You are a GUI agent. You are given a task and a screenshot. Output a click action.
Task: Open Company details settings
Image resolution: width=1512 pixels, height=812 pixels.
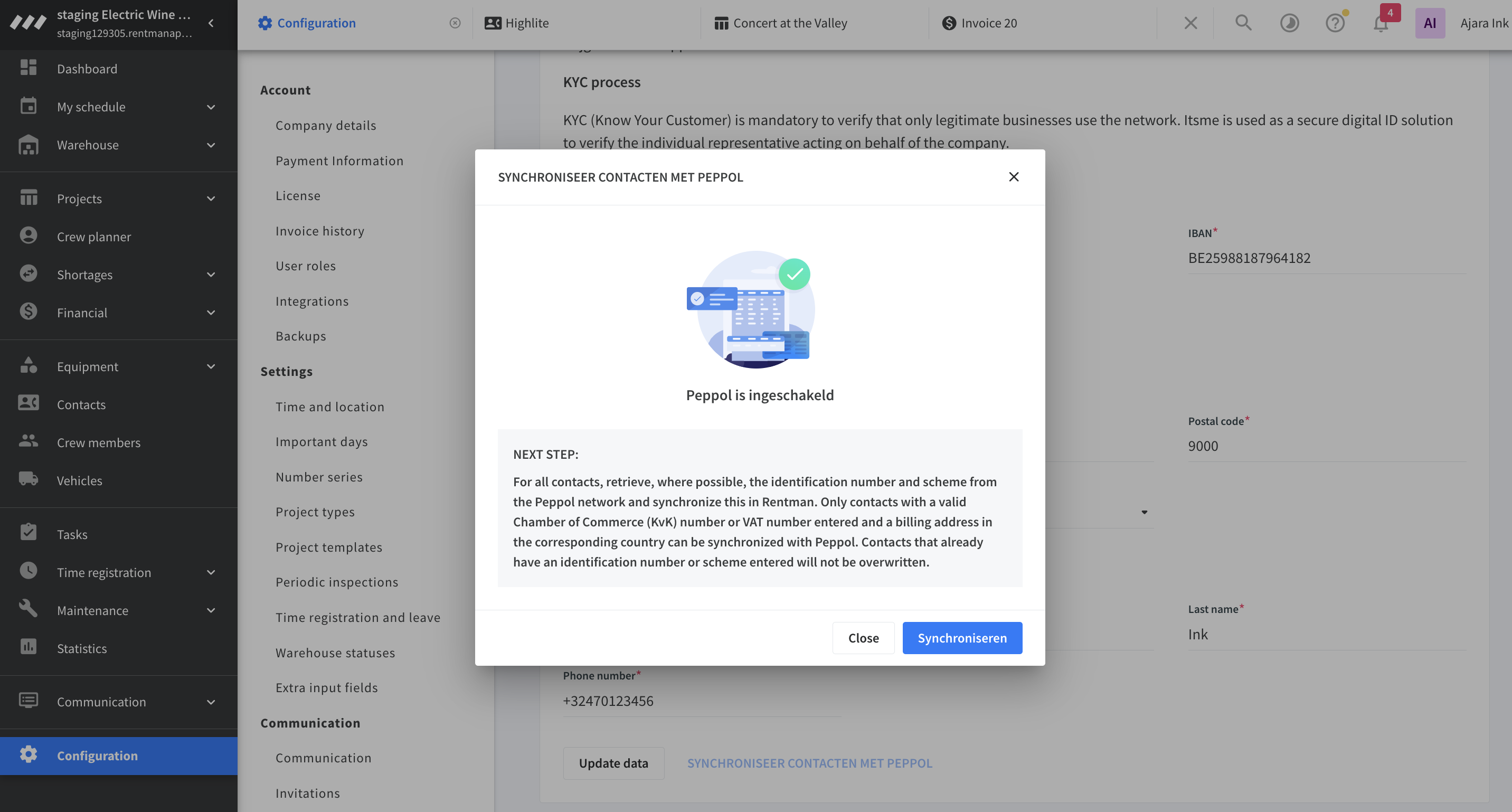tap(326, 125)
